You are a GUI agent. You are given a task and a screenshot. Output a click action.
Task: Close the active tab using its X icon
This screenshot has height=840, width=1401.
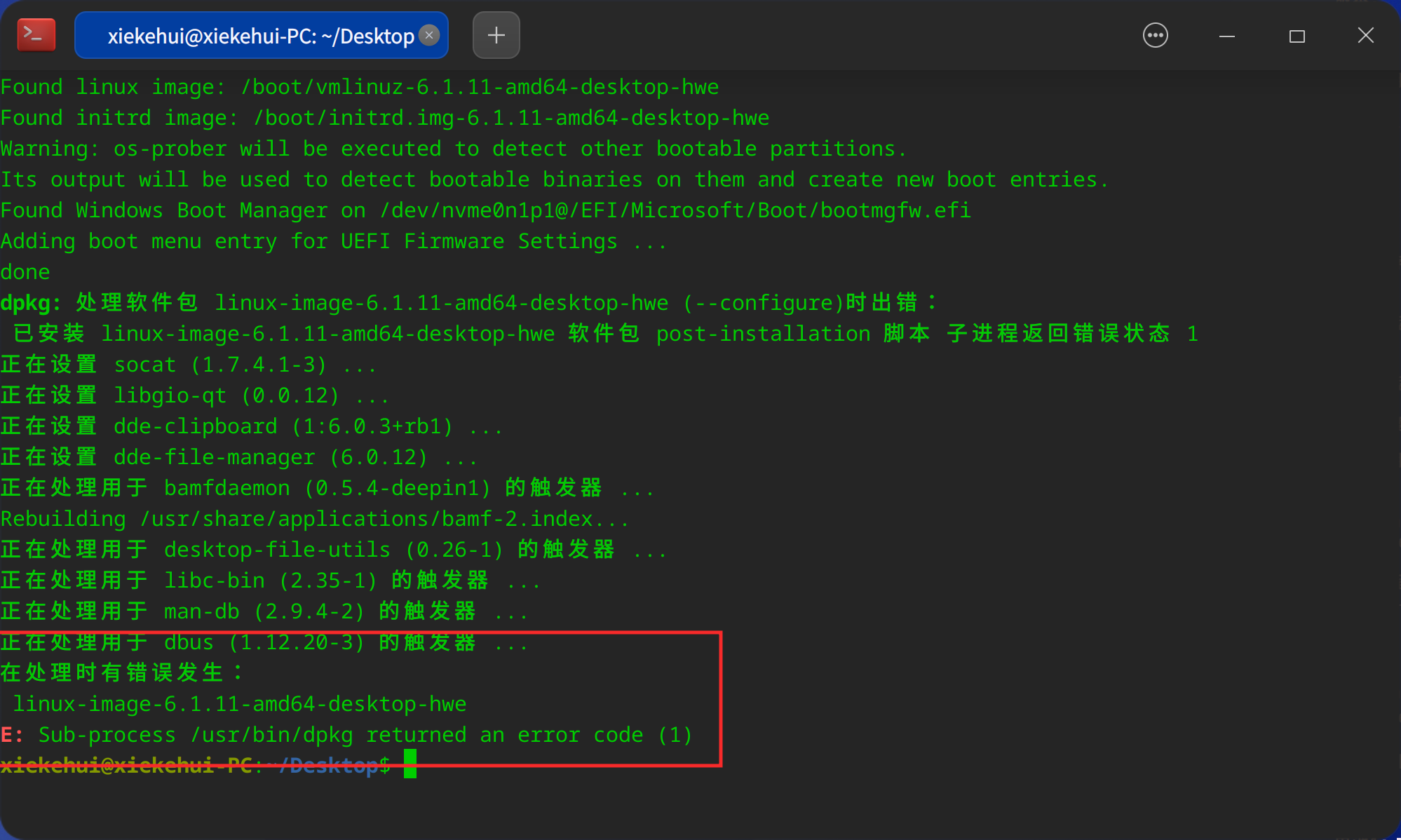tap(428, 35)
